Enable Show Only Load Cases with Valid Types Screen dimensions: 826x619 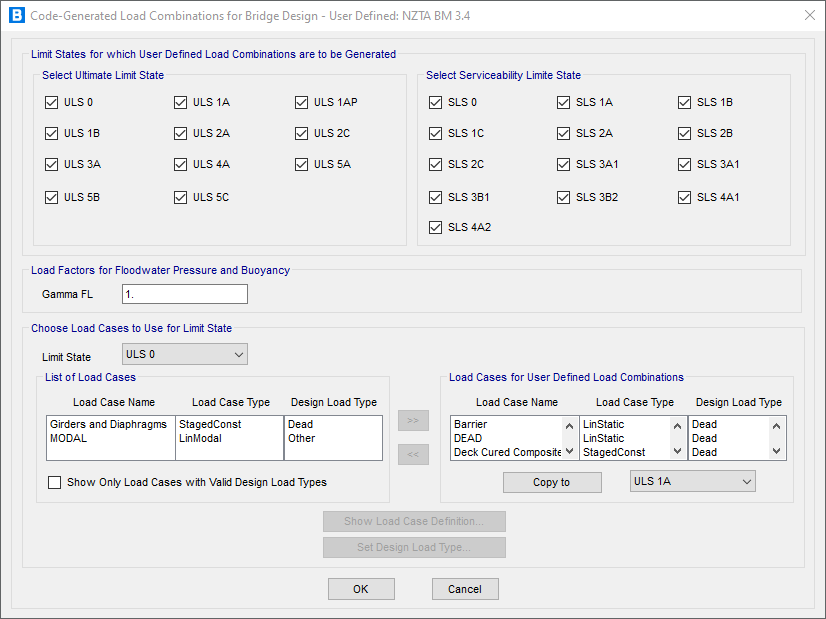coord(55,483)
